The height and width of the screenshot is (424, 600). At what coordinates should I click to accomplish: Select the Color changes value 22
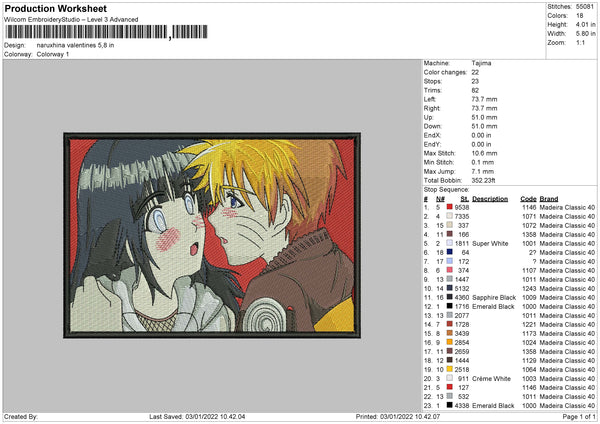point(475,72)
